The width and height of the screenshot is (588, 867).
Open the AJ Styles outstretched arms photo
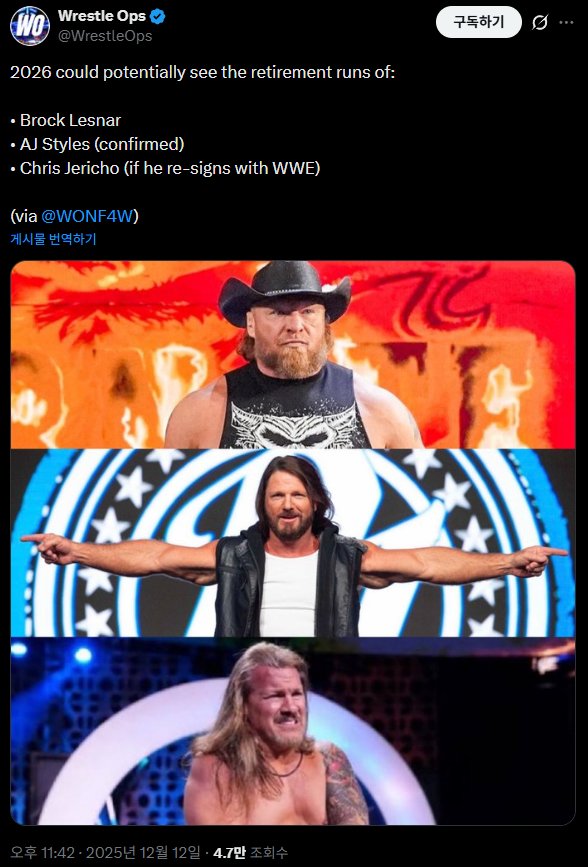pyautogui.click(x=293, y=543)
